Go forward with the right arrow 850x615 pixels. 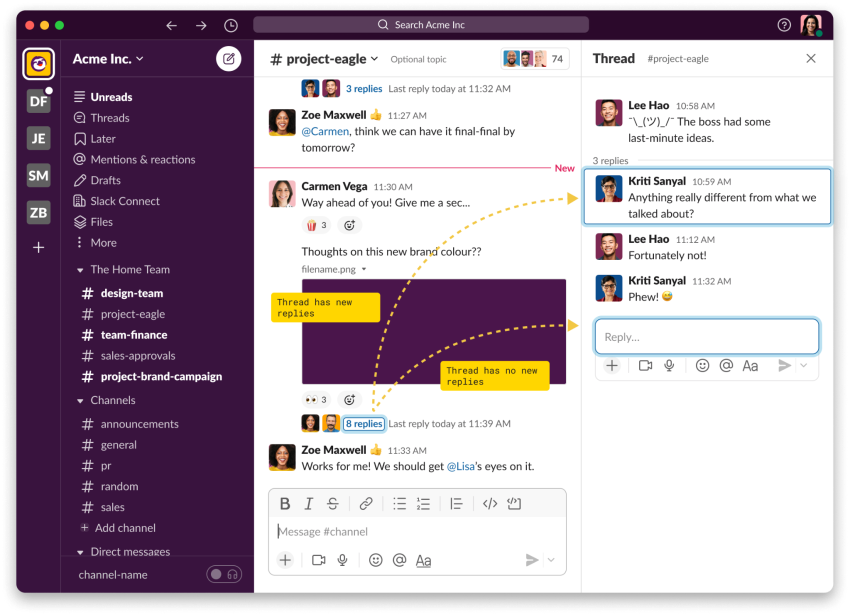click(201, 25)
